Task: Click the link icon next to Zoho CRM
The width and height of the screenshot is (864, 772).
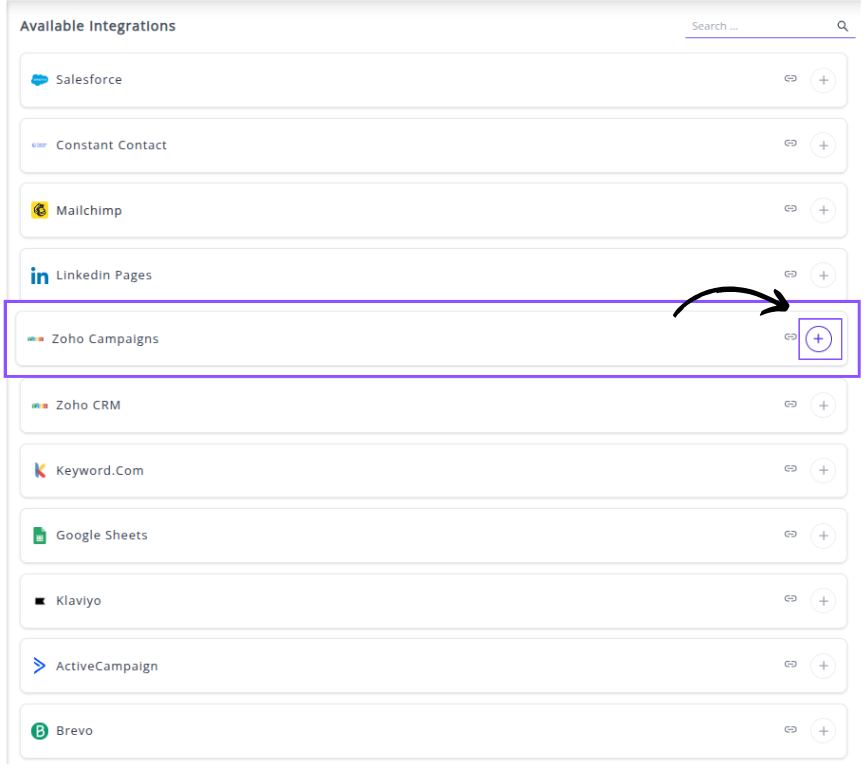Action: coord(790,404)
